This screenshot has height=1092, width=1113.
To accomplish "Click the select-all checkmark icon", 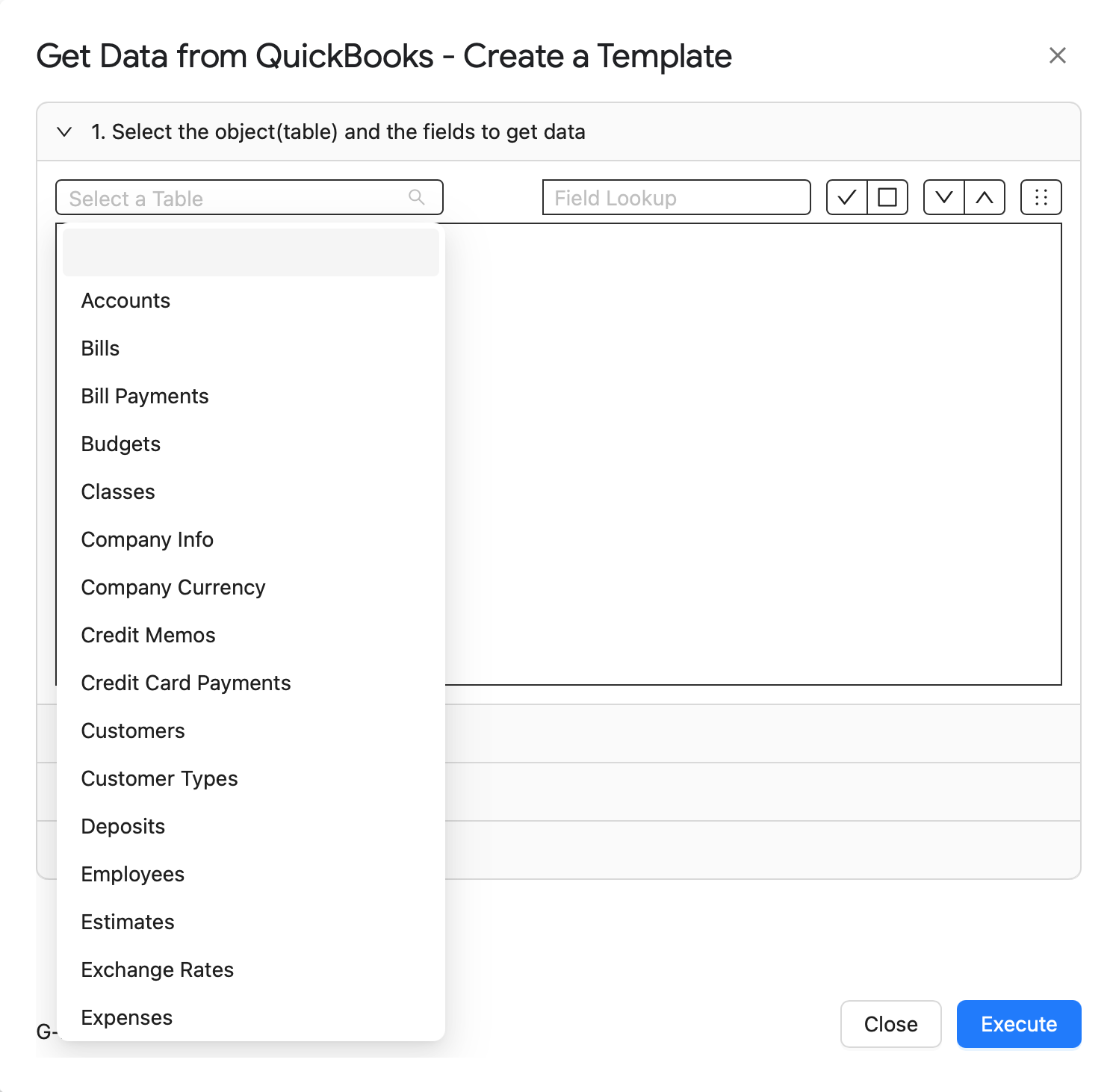I will coord(847,197).
